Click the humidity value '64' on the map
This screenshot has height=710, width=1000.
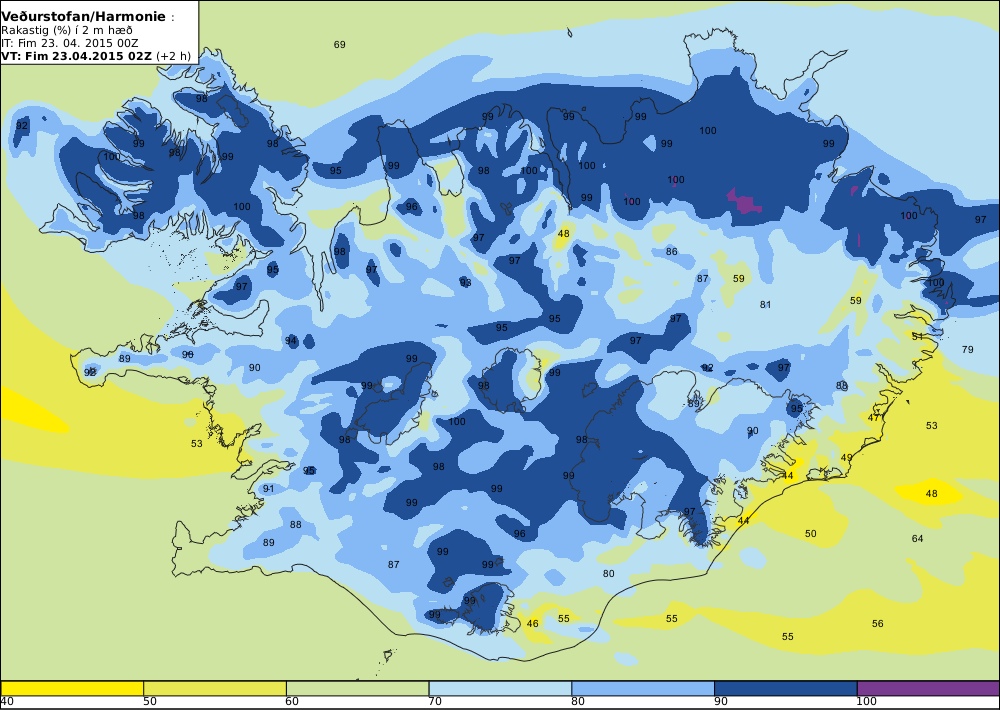(x=917, y=539)
